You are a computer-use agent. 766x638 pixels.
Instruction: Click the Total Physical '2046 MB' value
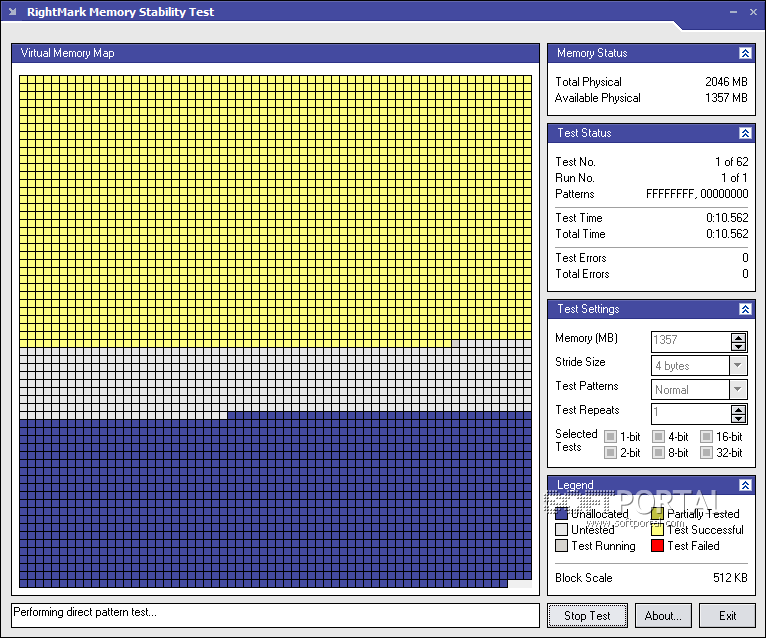pos(726,82)
